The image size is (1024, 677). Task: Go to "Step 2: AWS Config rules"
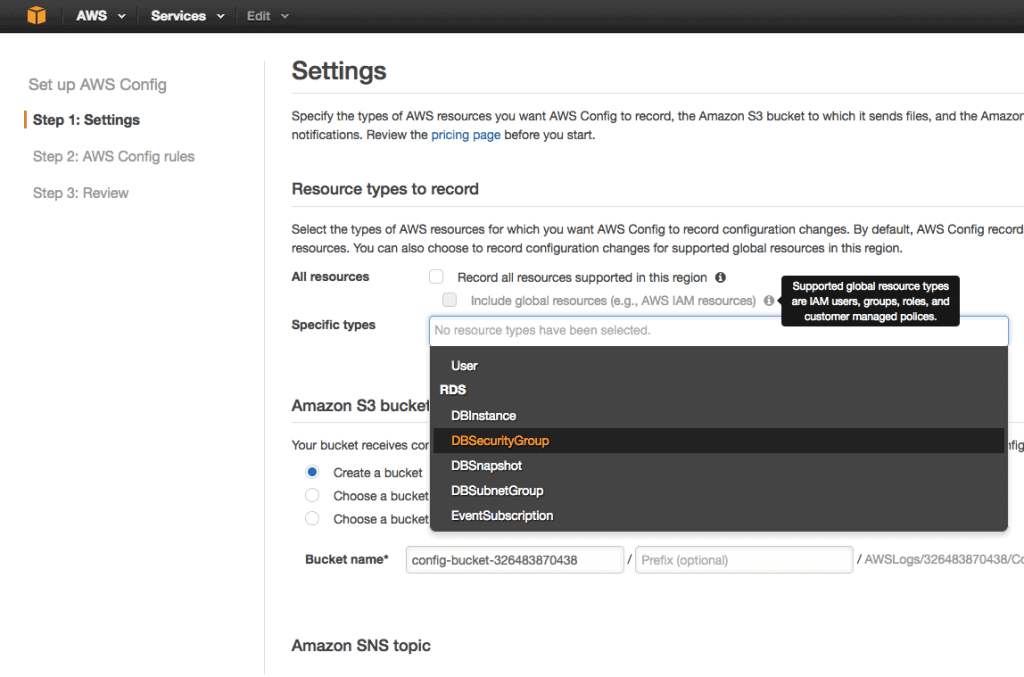[x=113, y=156]
